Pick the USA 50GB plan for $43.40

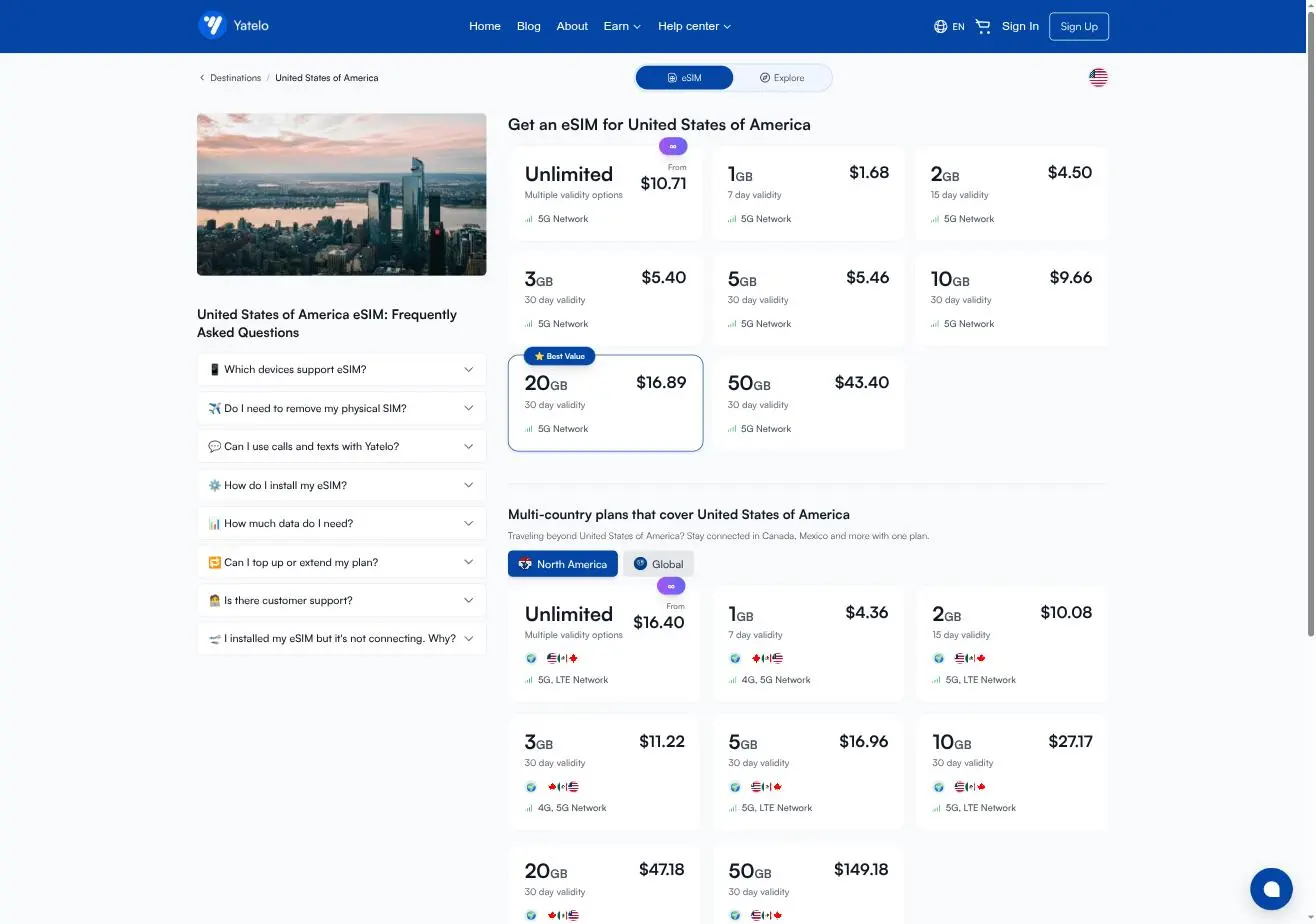click(808, 404)
